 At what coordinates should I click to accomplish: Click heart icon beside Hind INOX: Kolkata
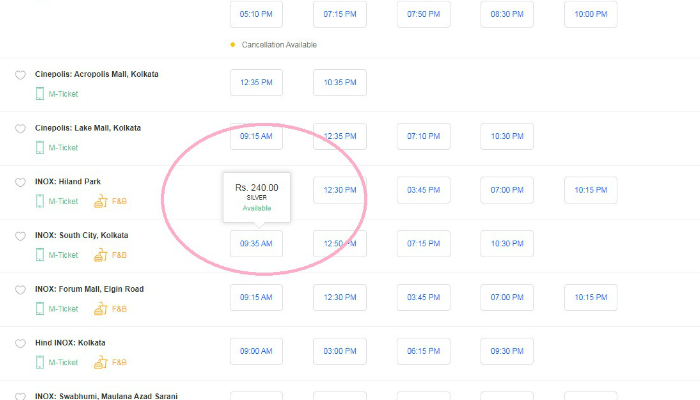tap(20, 343)
